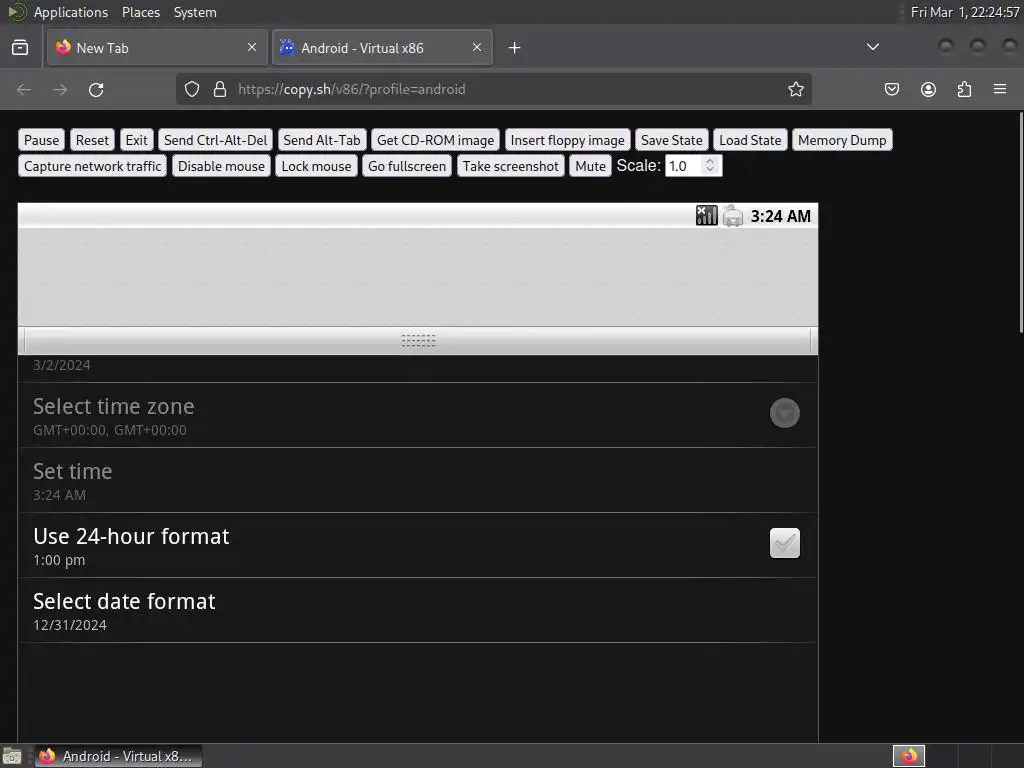
Task: Open the extensions puzzle icon
Action: tap(964, 89)
